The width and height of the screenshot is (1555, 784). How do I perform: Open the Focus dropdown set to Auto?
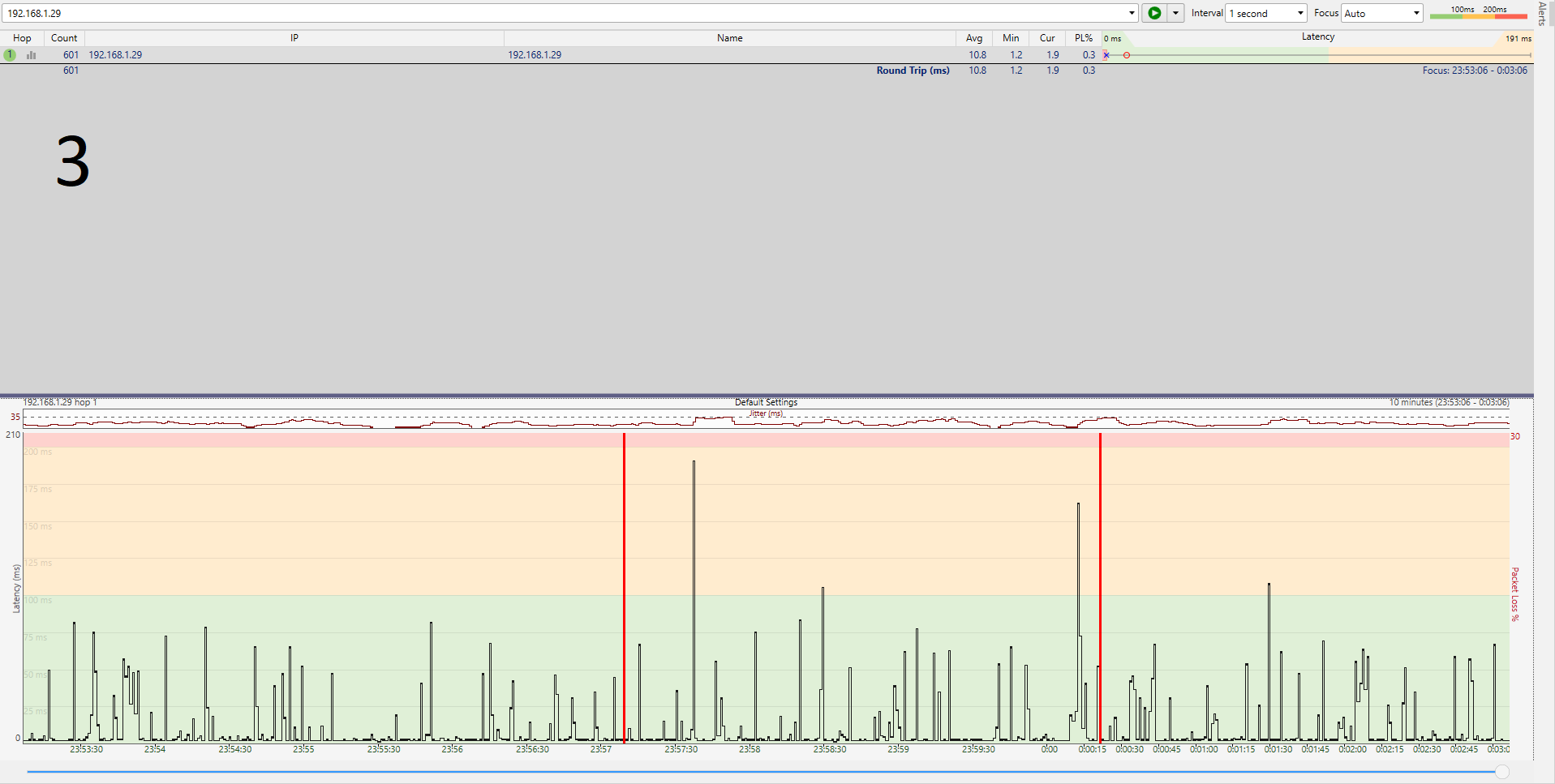[1381, 13]
